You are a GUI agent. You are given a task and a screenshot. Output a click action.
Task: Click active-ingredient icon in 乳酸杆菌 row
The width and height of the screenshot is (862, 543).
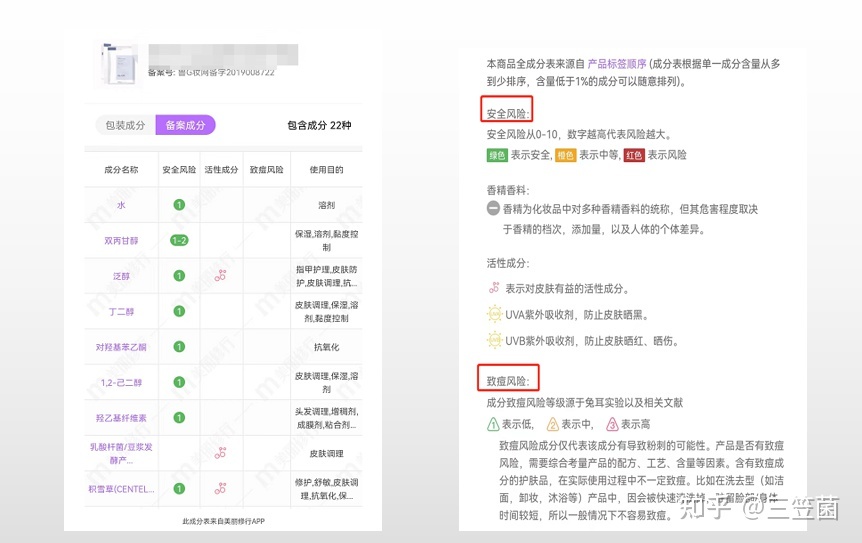click(220, 453)
